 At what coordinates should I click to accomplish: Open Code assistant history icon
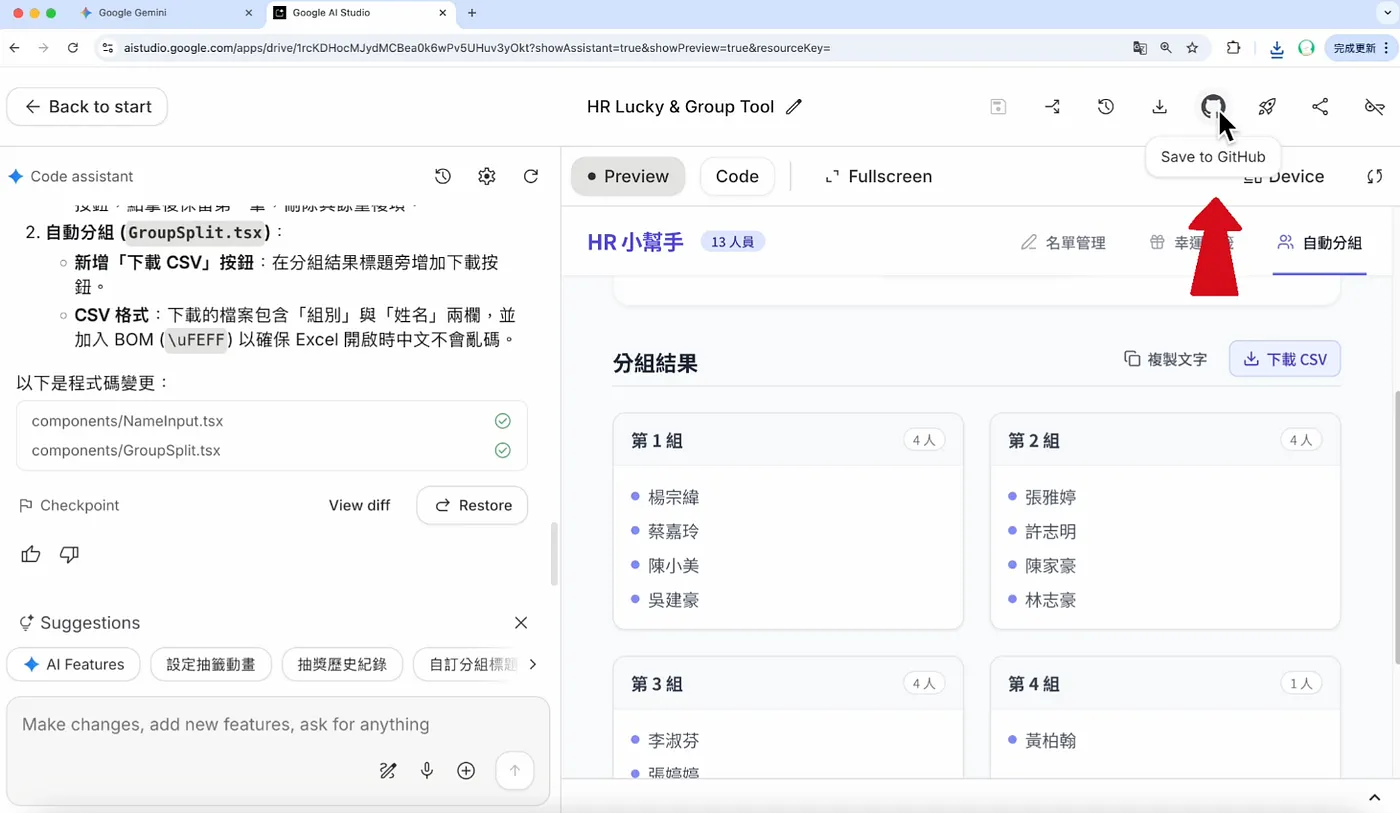coord(443,176)
